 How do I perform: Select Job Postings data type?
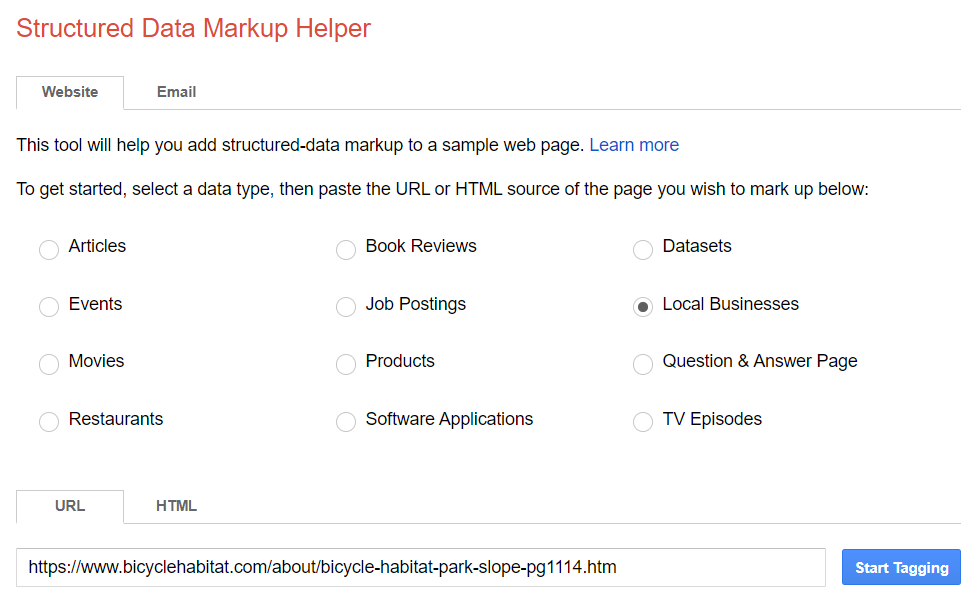[x=345, y=307]
